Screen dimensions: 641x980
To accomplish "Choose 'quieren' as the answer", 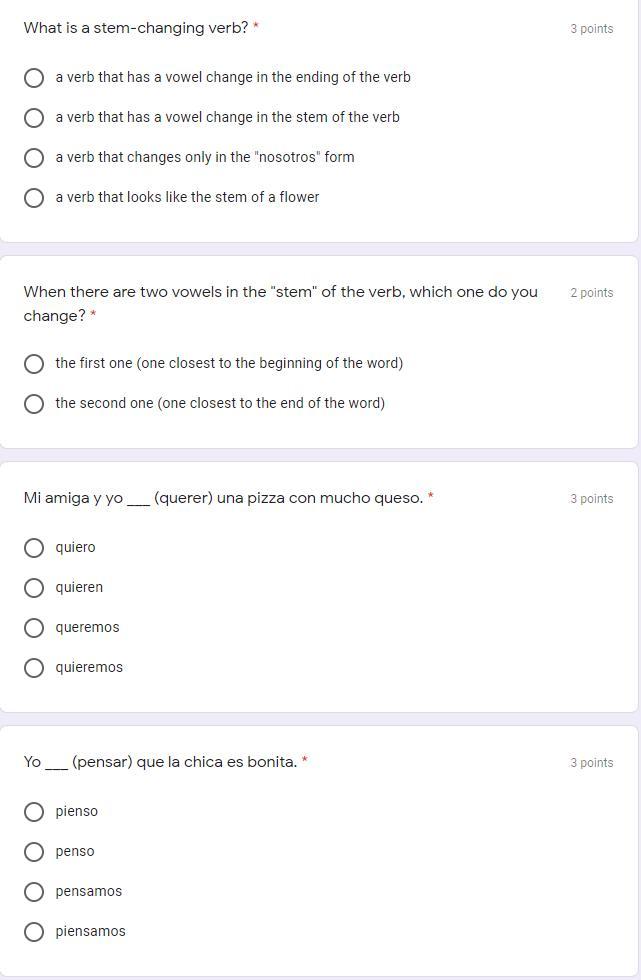I will tap(34, 588).
